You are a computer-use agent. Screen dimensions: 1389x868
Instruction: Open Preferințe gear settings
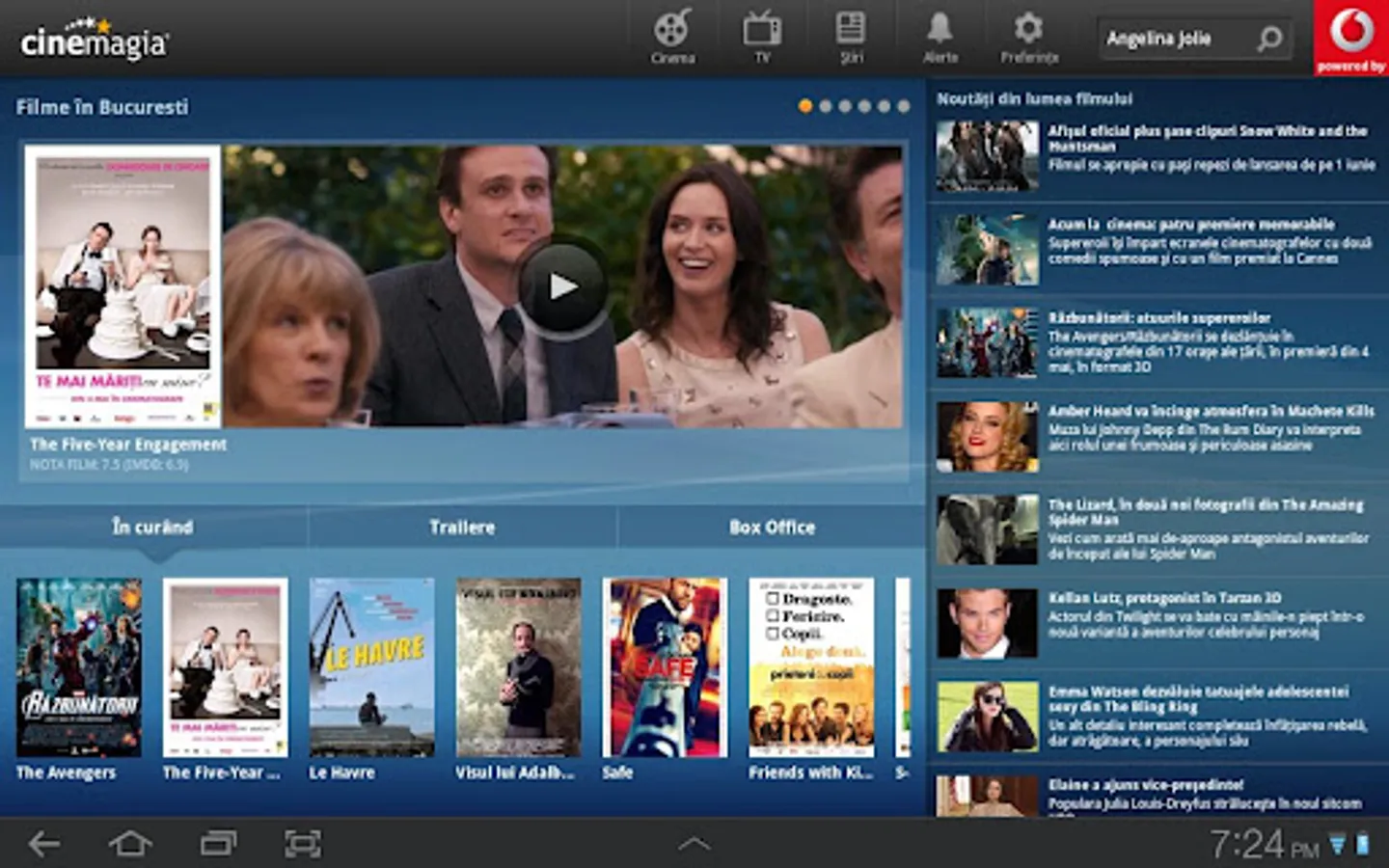point(1029,37)
